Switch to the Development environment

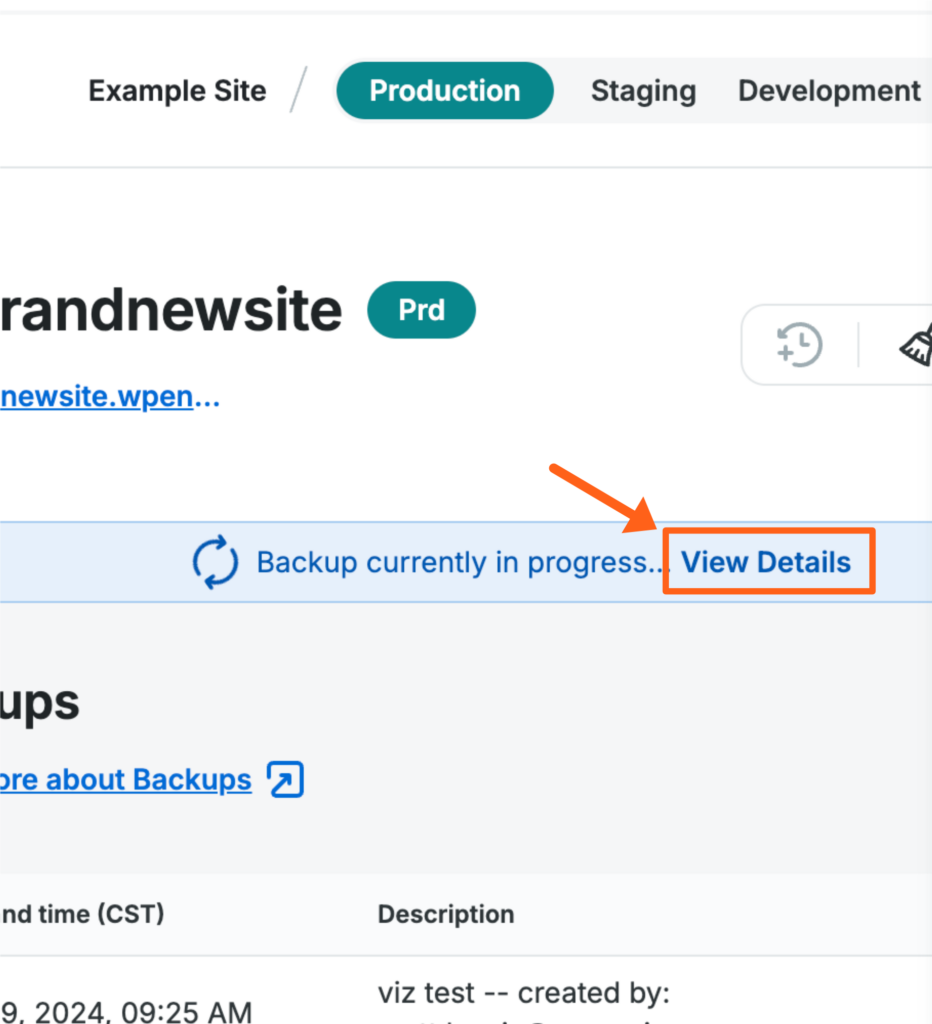click(828, 91)
